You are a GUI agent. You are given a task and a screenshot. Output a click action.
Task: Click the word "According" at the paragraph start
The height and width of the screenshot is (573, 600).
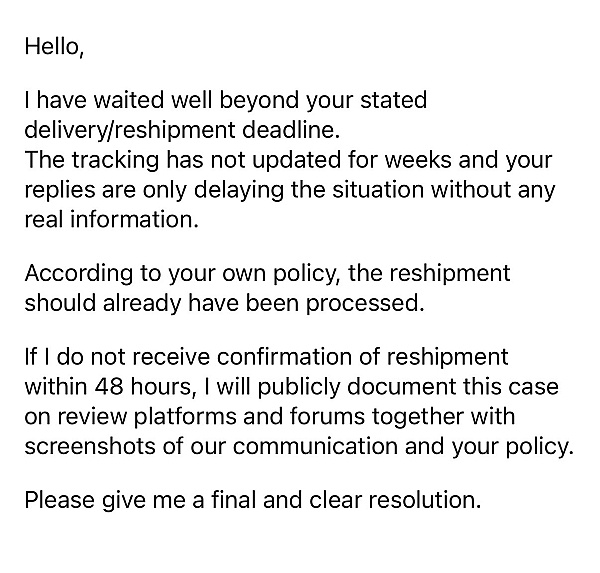point(79,274)
